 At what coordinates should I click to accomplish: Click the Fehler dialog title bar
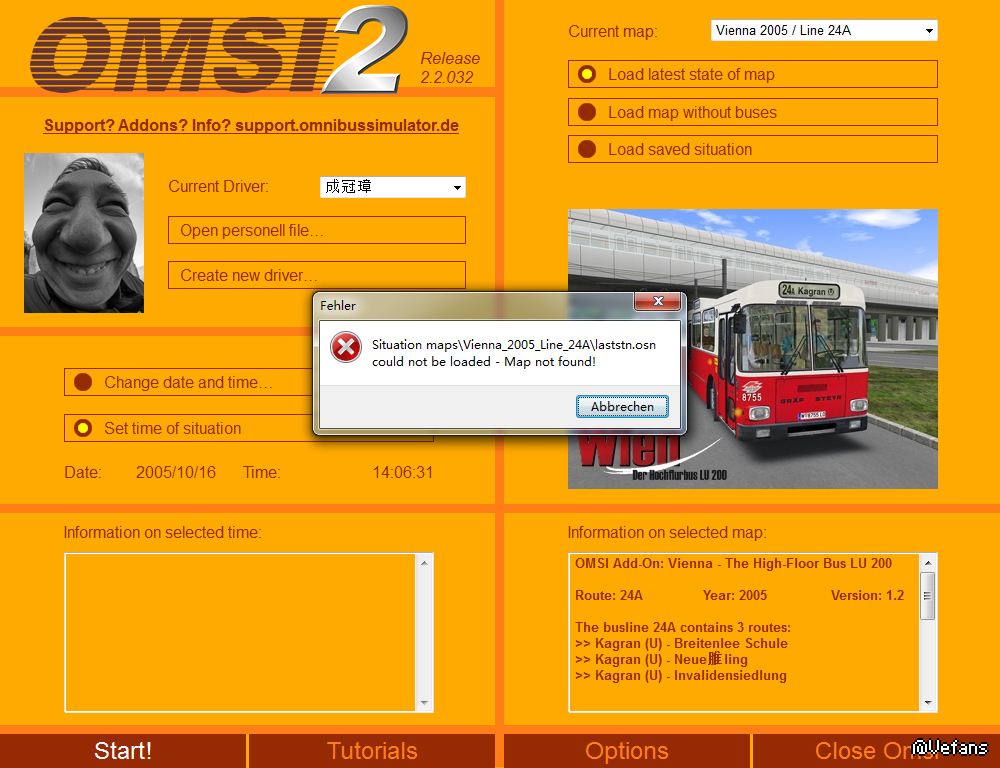click(475, 305)
